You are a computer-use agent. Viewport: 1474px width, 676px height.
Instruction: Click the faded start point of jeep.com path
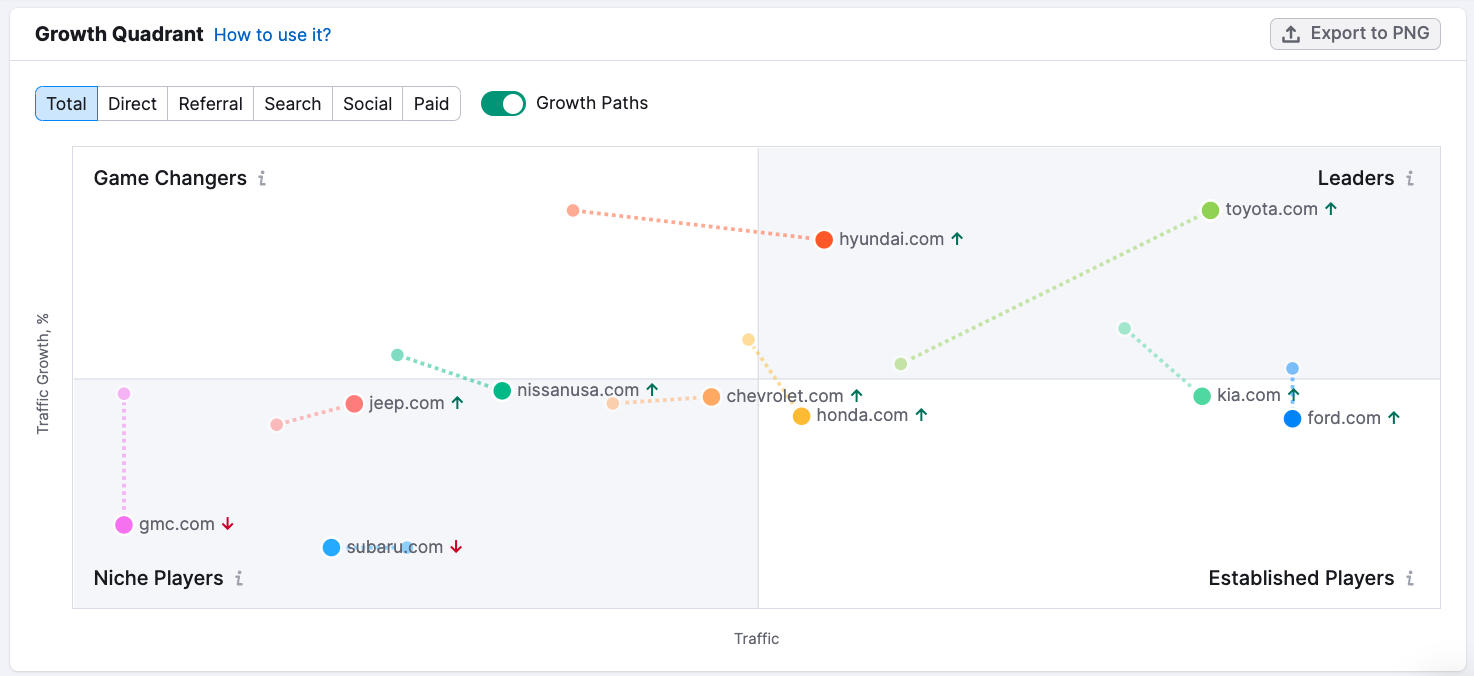(277, 425)
